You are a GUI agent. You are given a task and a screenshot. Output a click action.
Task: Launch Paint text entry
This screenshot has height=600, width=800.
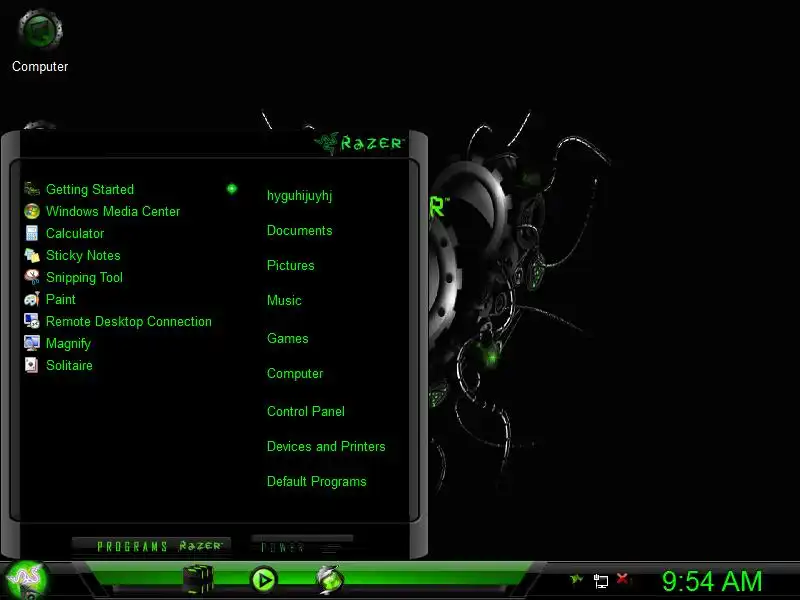(61, 299)
